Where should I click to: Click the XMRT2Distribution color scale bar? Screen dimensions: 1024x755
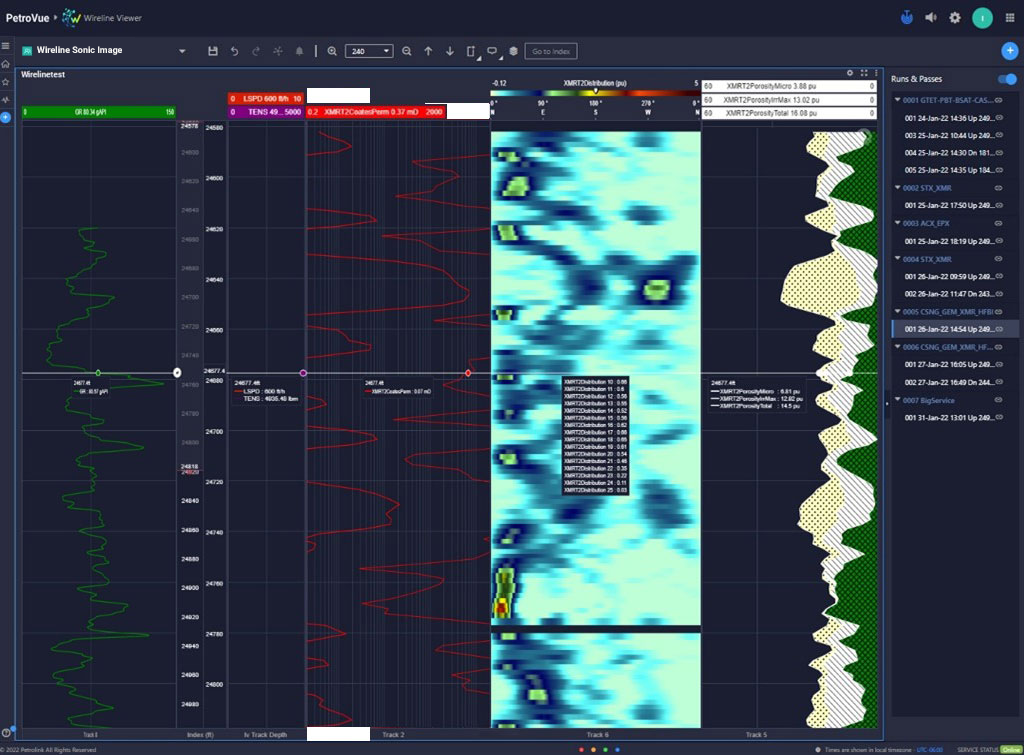click(595, 90)
